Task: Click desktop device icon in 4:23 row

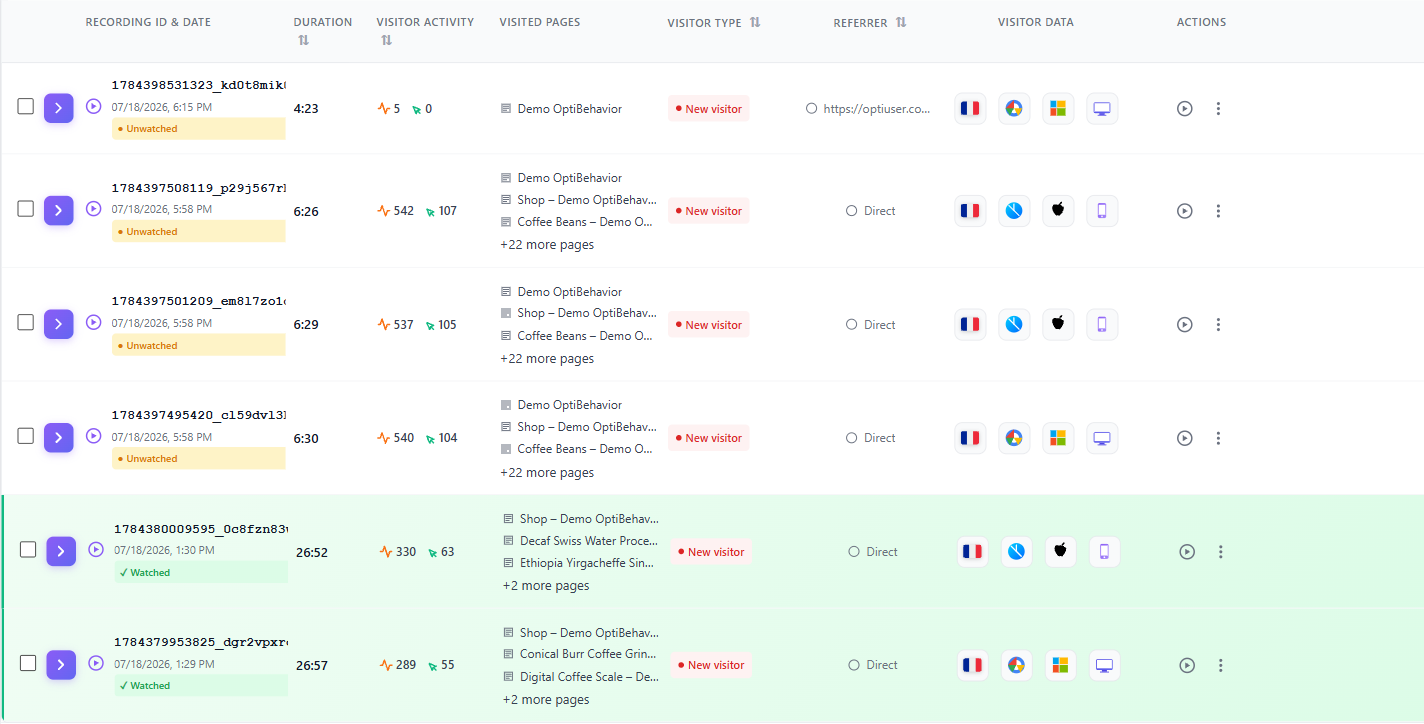Action: click(x=1102, y=109)
